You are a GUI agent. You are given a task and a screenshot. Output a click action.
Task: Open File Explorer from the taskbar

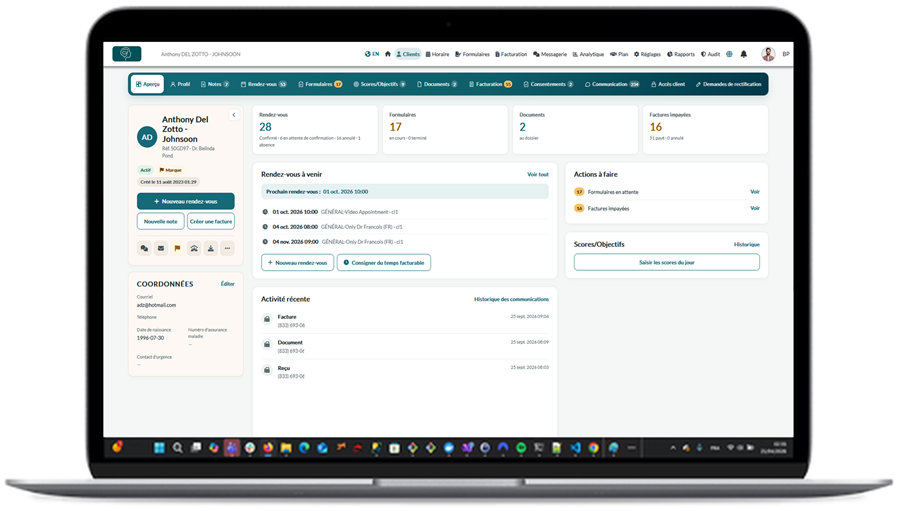click(x=286, y=448)
